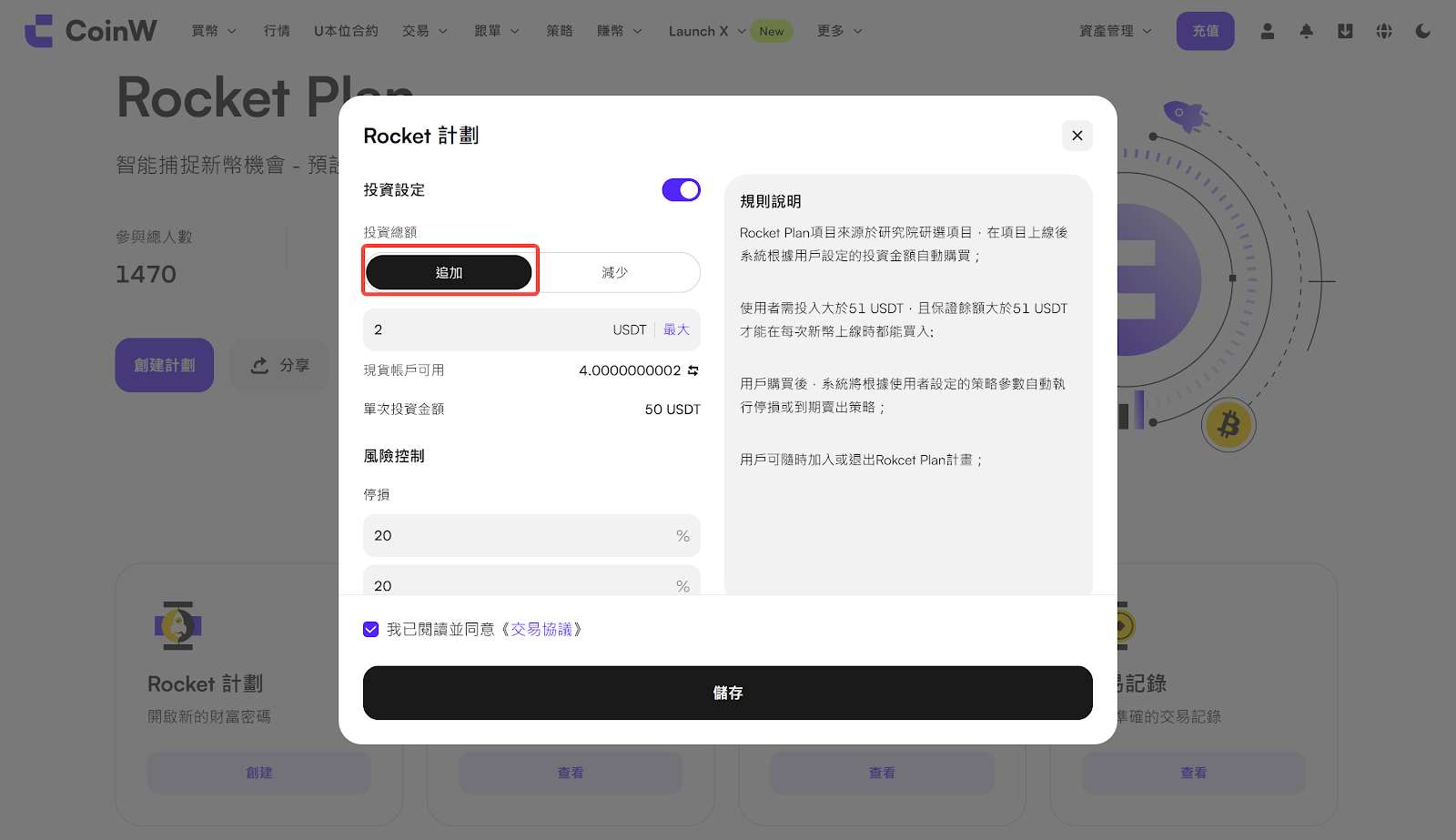Toggle the 投資設定 switch off
The width and height of the screenshot is (1456, 840).
click(x=681, y=189)
